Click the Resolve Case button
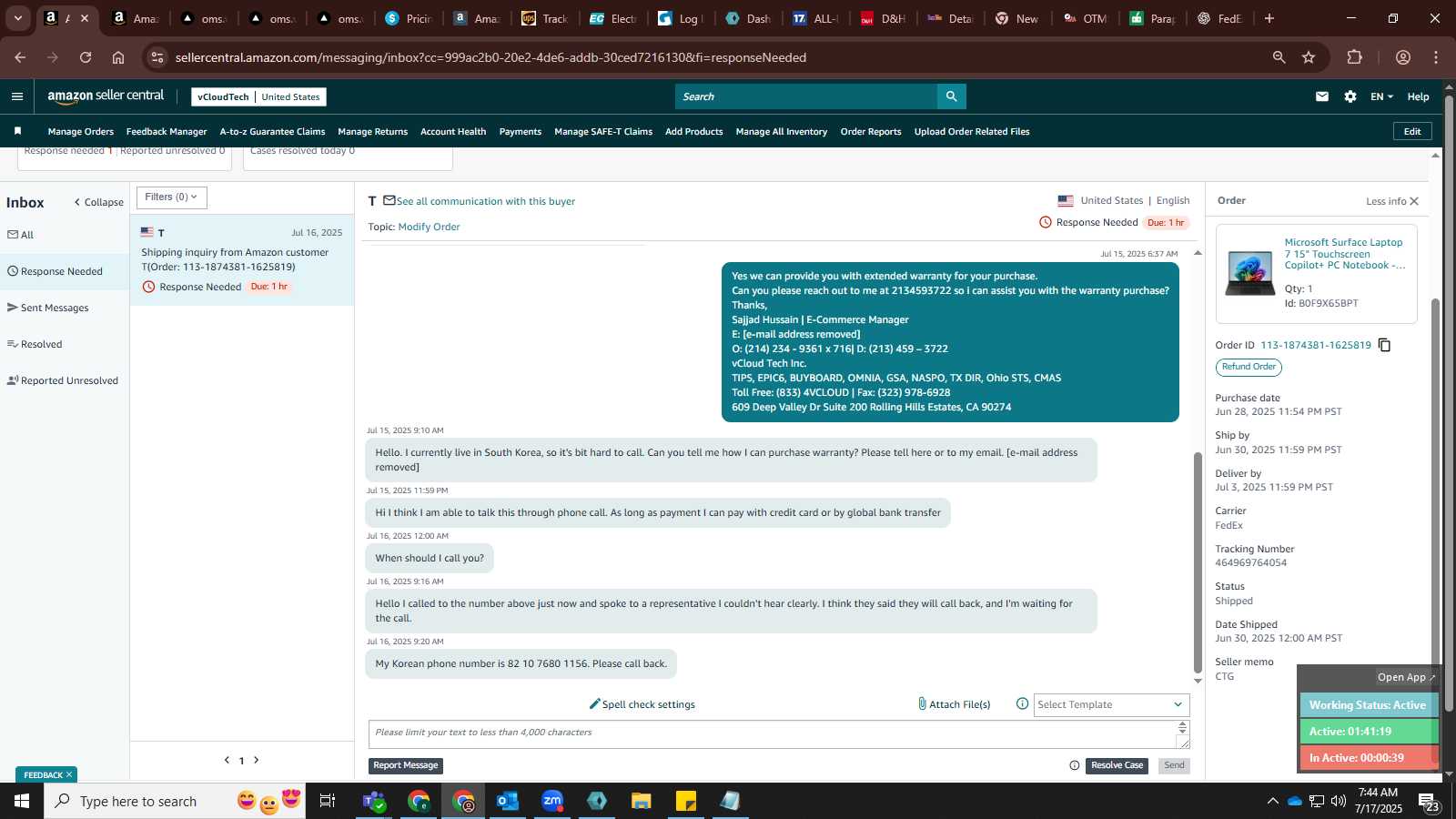 (1117, 765)
